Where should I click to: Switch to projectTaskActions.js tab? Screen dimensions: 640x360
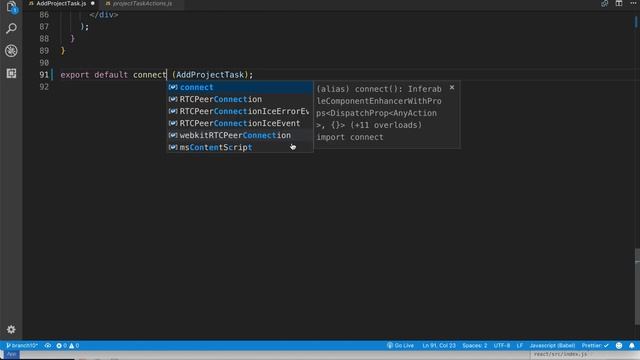141,3
